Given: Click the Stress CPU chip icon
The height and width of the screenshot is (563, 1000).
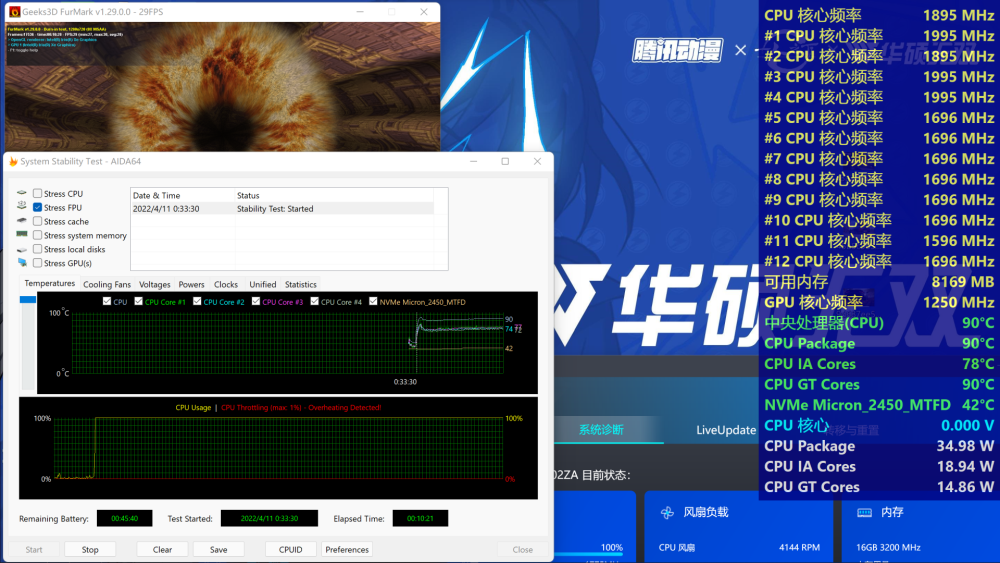Looking at the screenshot, I should tap(22, 193).
